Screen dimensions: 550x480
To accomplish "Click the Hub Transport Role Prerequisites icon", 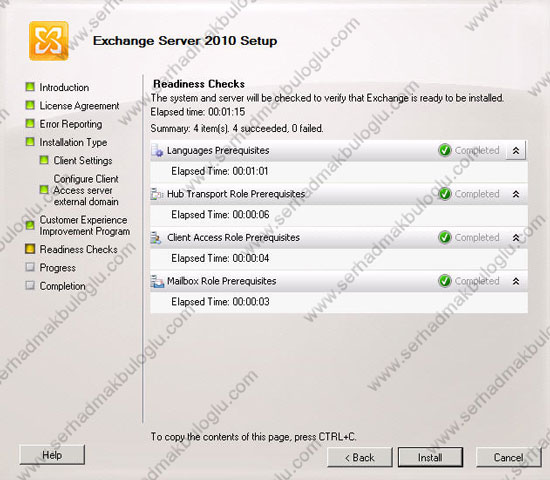I will (157, 194).
